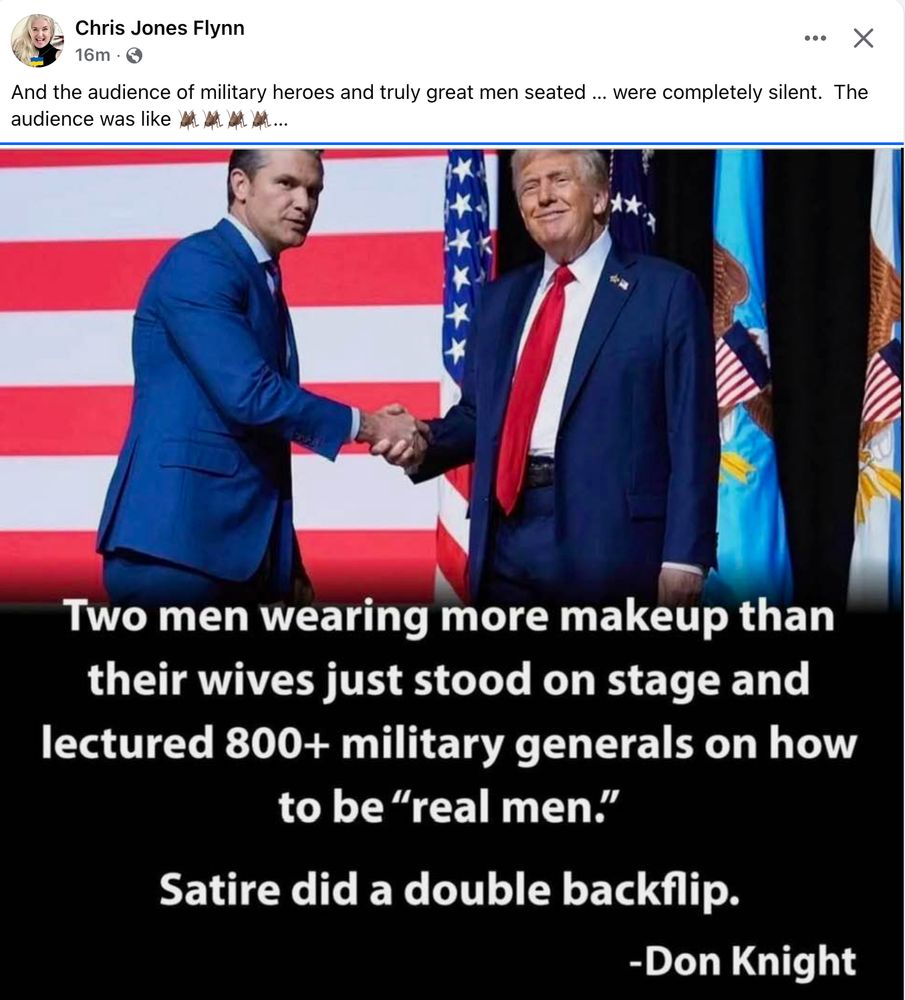The width and height of the screenshot is (905, 1000).
Task: Click the third cricket emoji in post
Action: (x=237, y=119)
